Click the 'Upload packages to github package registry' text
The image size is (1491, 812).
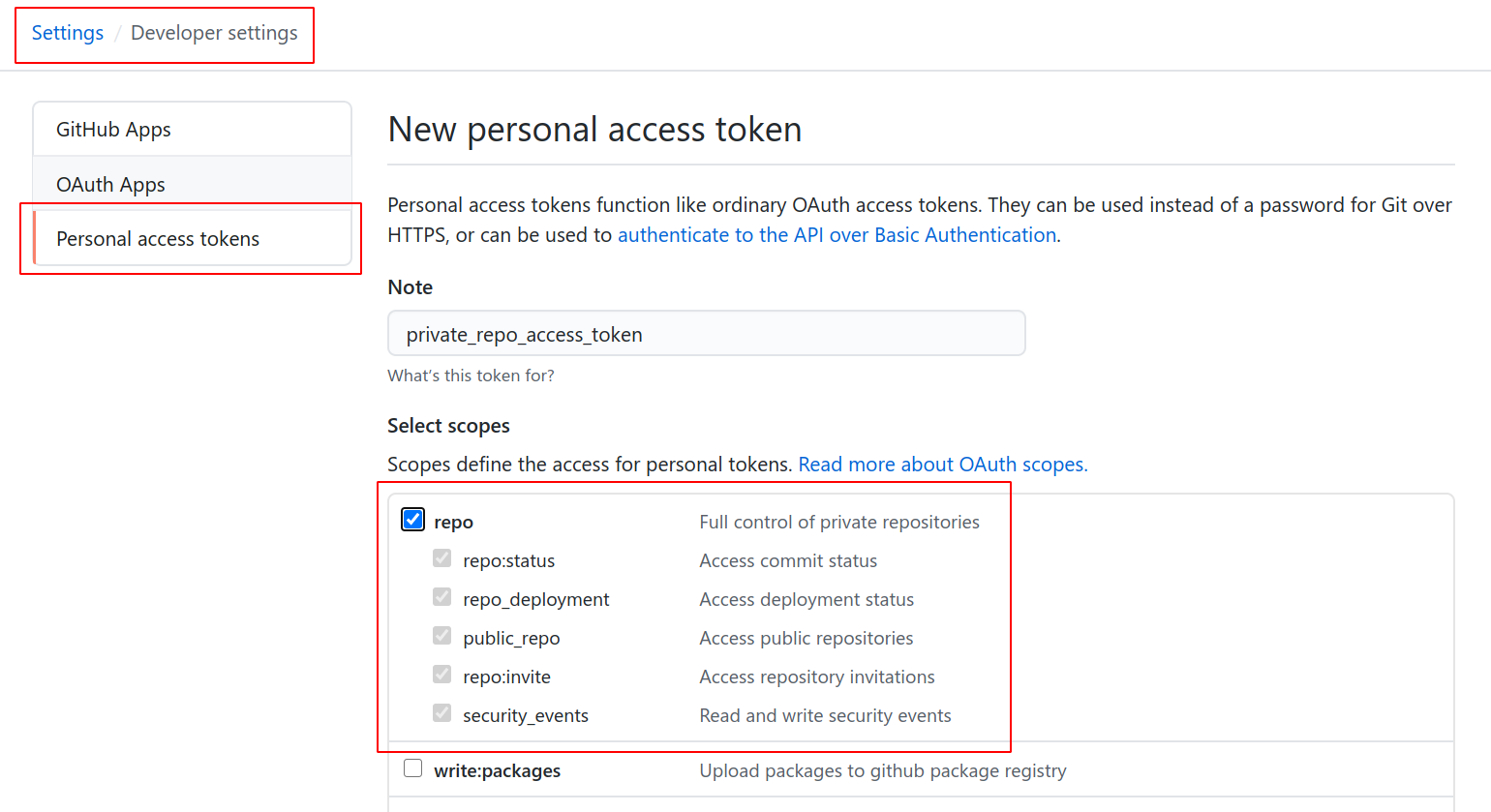(x=882, y=771)
